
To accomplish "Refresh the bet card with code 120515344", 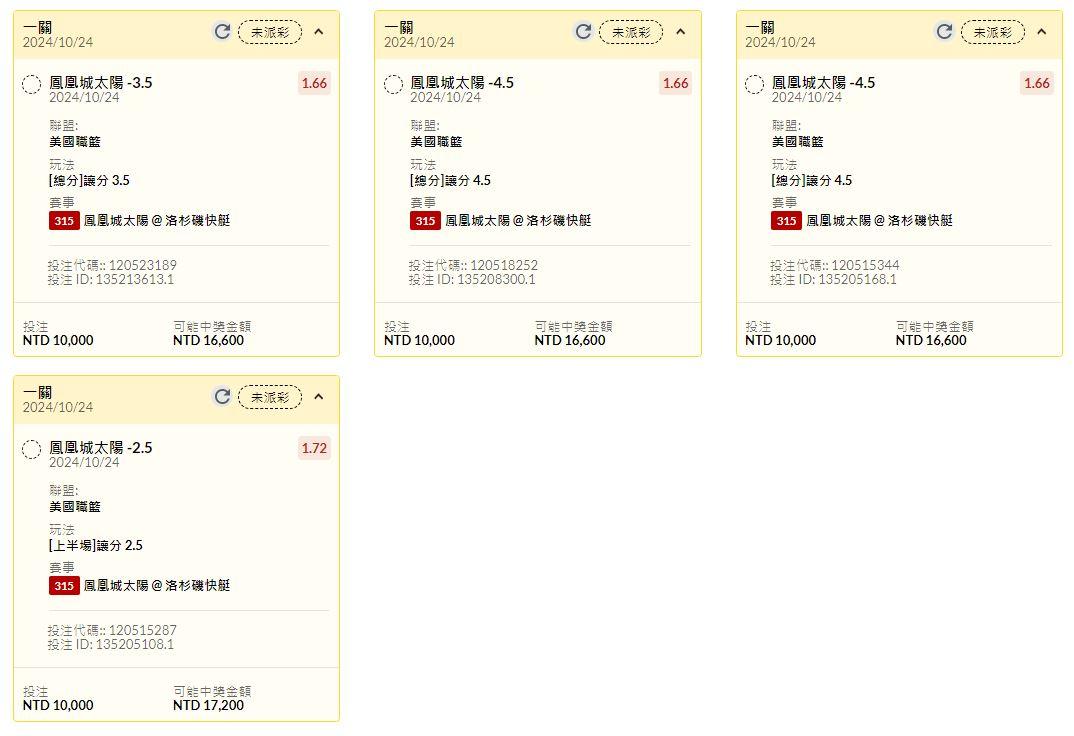I will click(945, 31).
